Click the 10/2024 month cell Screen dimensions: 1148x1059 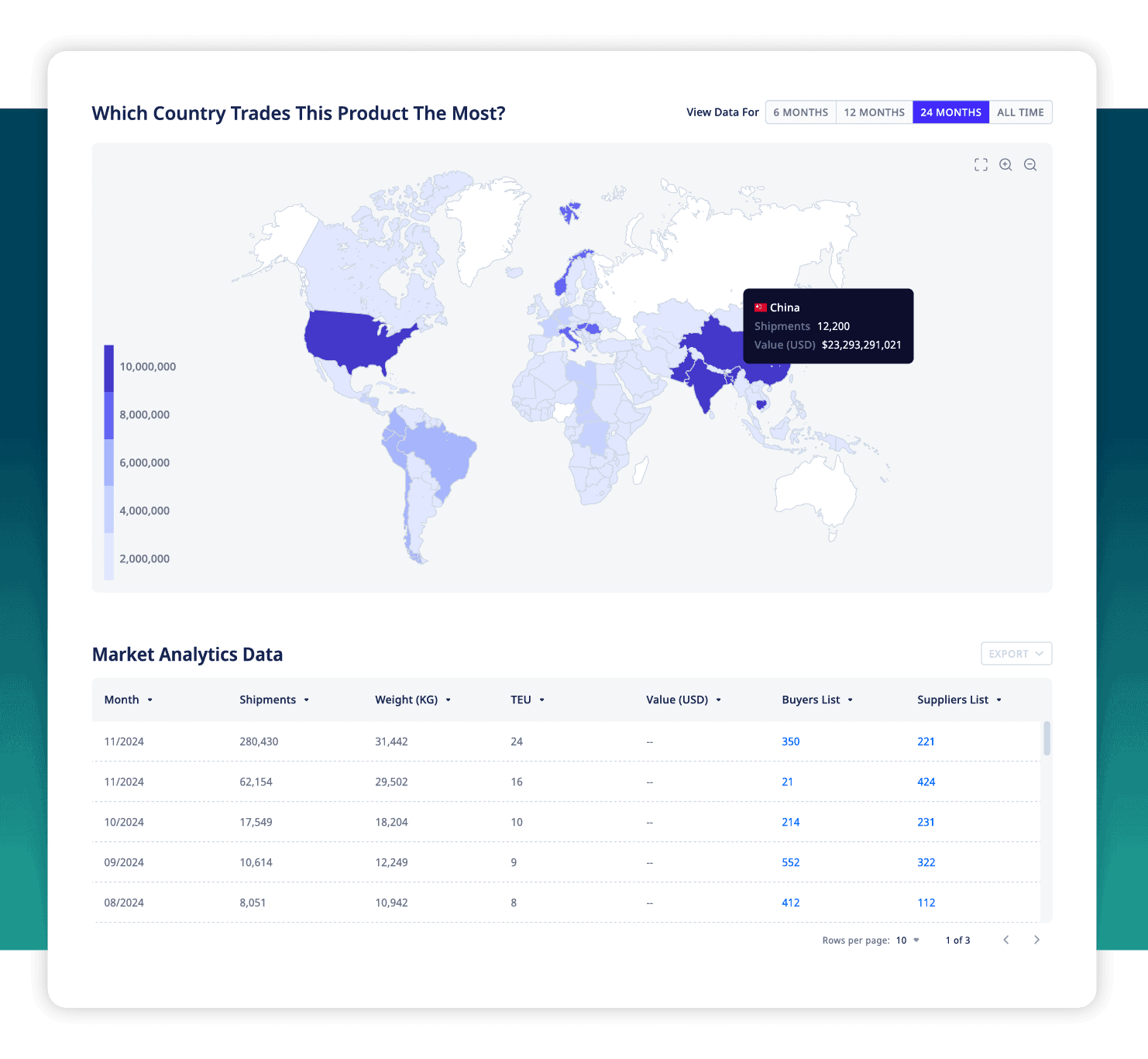pos(124,822)
